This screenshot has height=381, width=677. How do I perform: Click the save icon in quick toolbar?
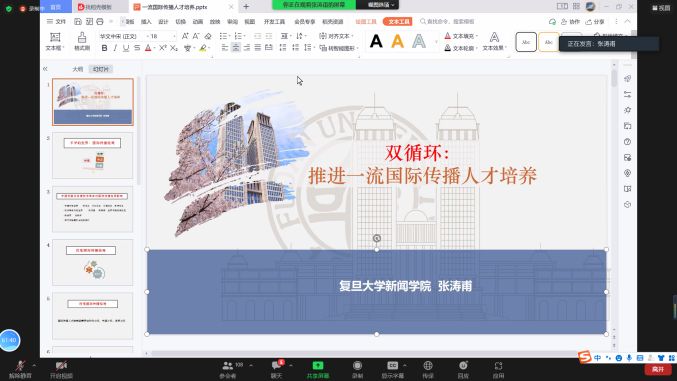[x=78, y=21]
